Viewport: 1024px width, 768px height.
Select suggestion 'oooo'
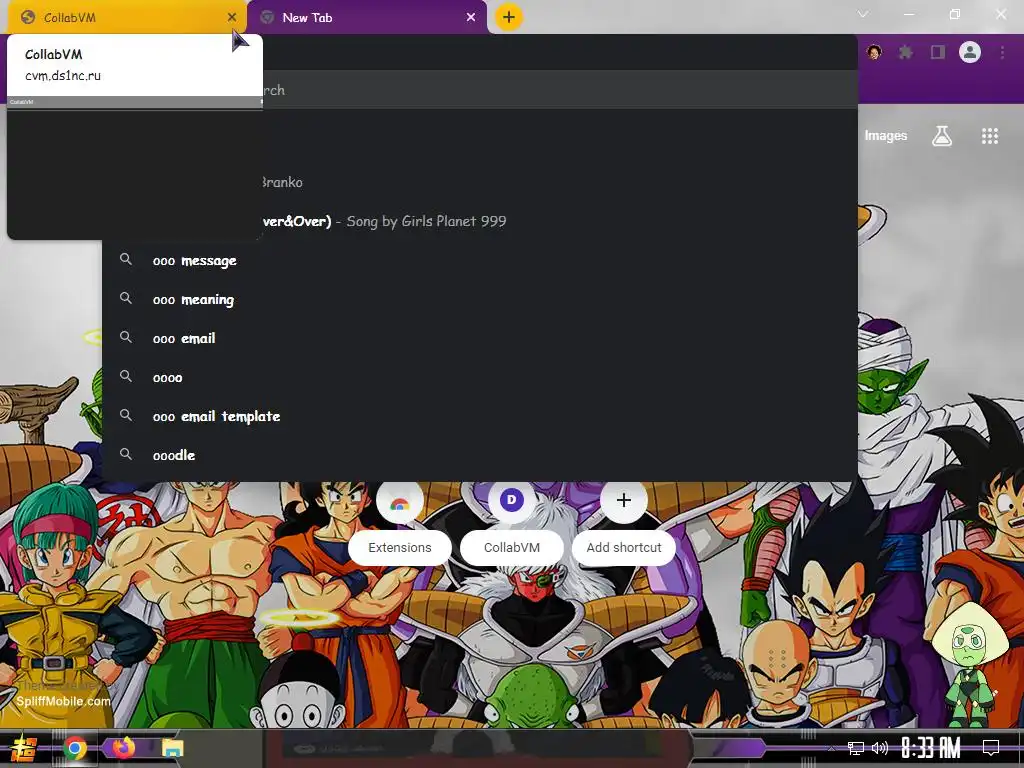click(479, 377)
